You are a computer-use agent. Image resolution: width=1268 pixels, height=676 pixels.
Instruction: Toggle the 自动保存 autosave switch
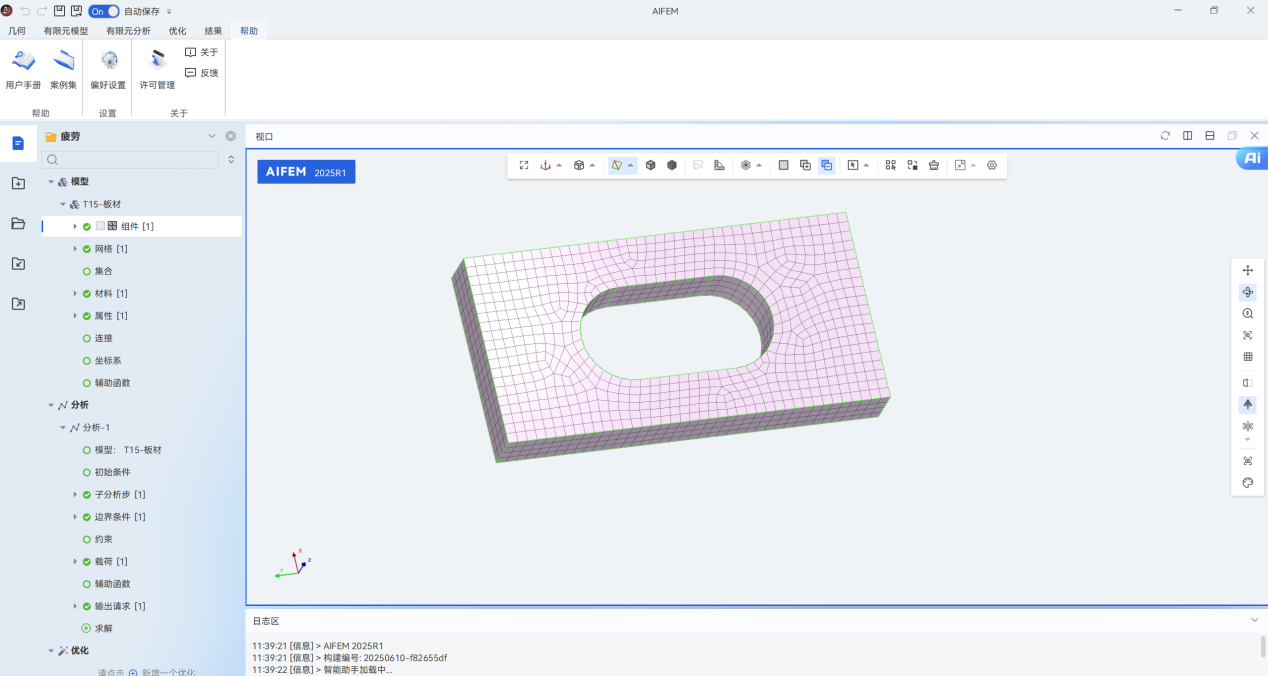pyautogui.click(x=103, y=11)
